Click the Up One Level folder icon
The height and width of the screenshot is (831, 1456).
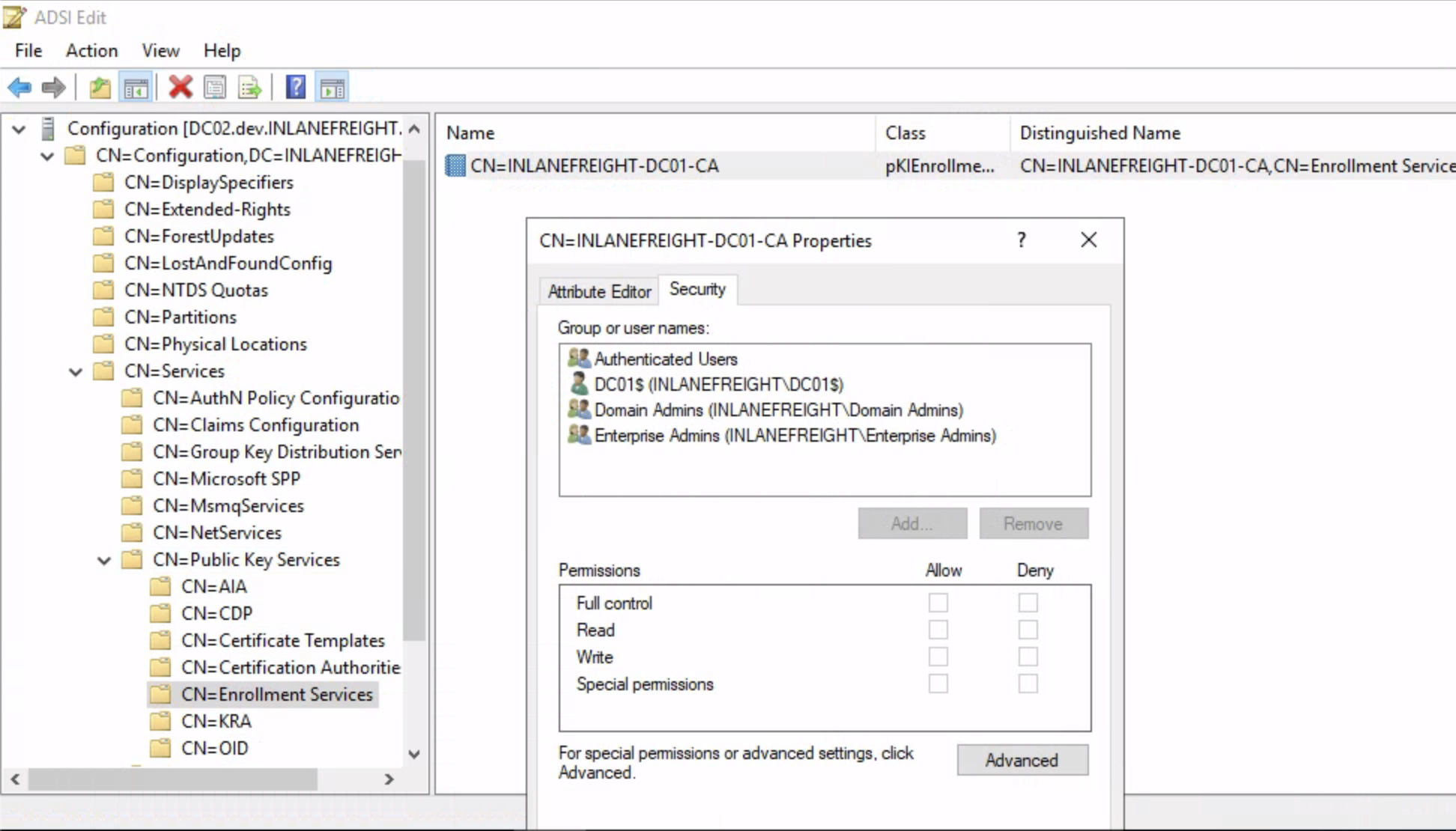click(100, 88)
